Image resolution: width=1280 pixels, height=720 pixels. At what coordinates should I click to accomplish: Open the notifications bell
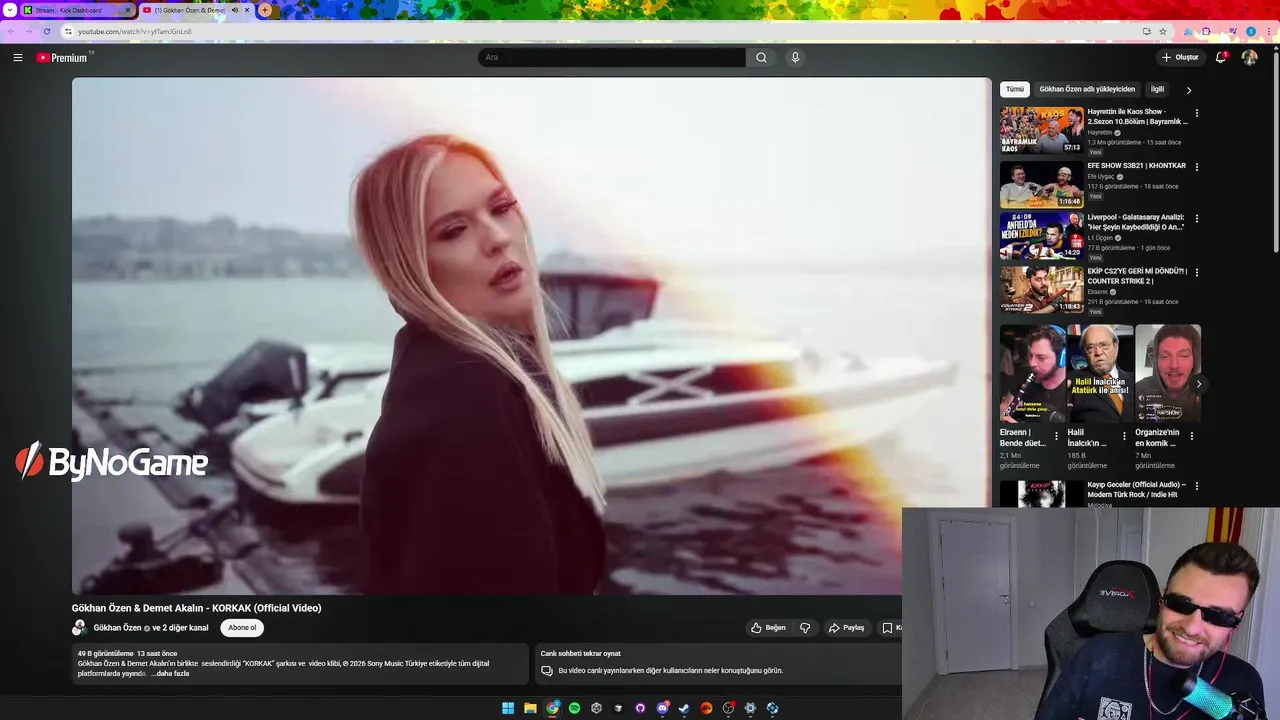1221,58
